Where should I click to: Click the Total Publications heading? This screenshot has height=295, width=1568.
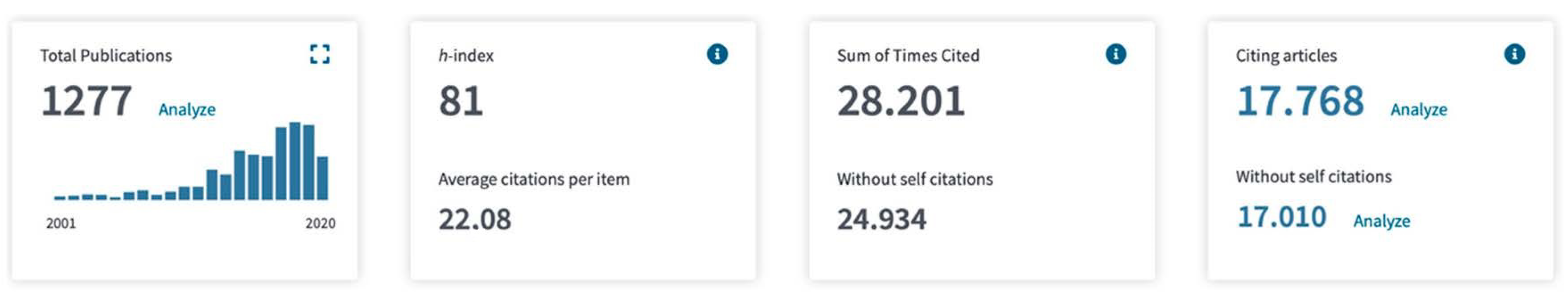tap(106, 56)
